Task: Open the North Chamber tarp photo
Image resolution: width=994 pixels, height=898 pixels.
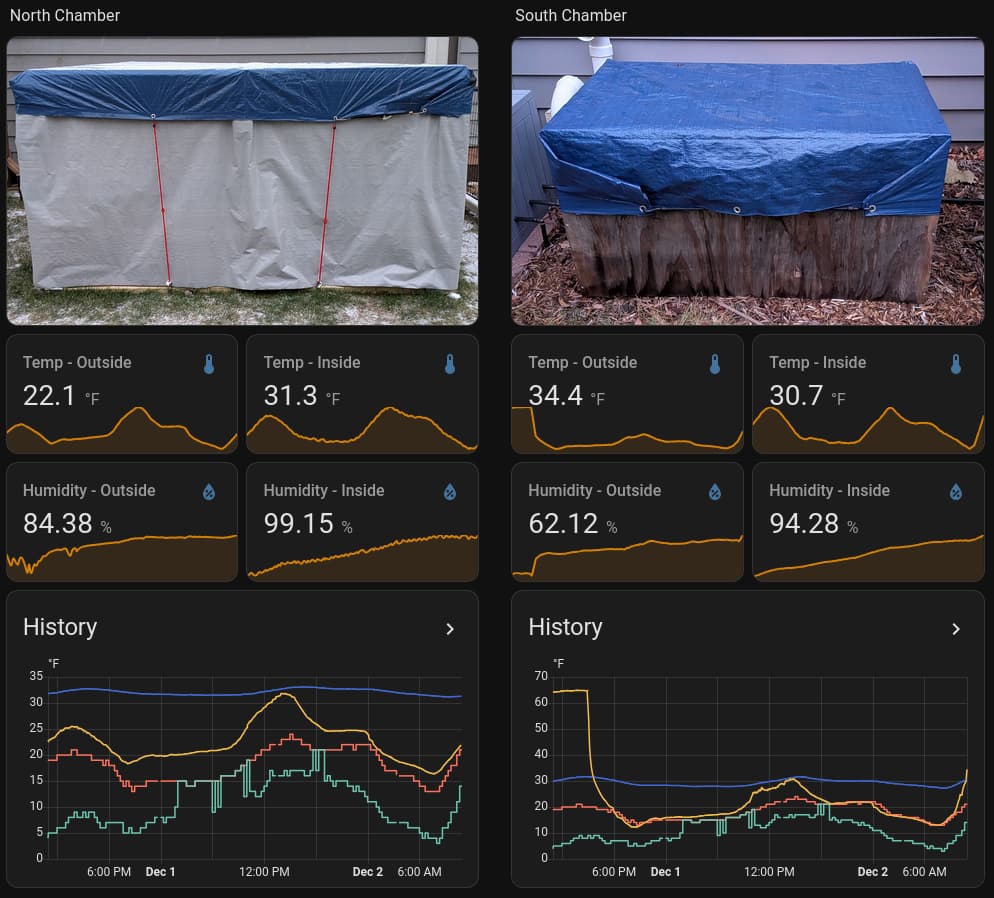Action: 242,181
